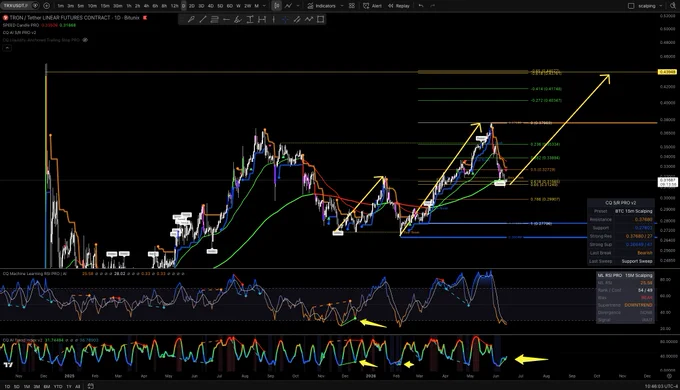This screenshot has width=680, height=390.
Task: Set chart range to 1M
Action: coord(26,386)
